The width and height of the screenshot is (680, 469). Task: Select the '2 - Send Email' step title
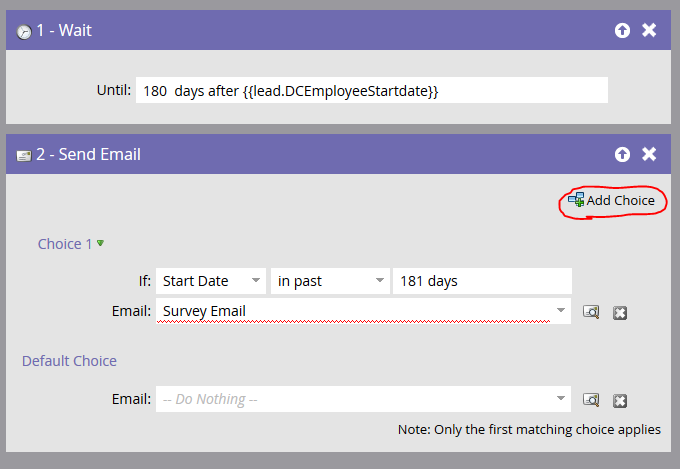(x=88, y=154)
